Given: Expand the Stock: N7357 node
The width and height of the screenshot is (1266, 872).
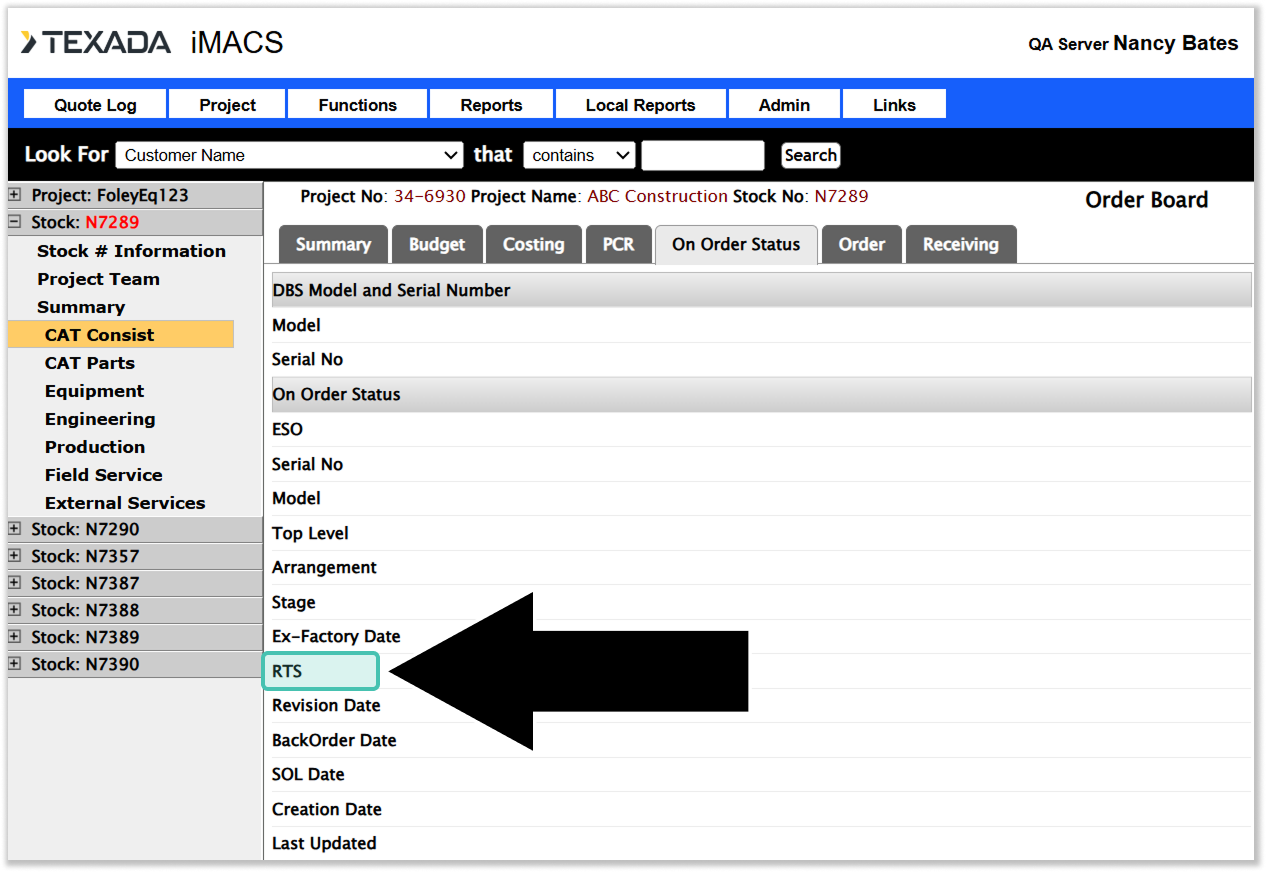Looking at the screenshot, I should coord(15,556).
